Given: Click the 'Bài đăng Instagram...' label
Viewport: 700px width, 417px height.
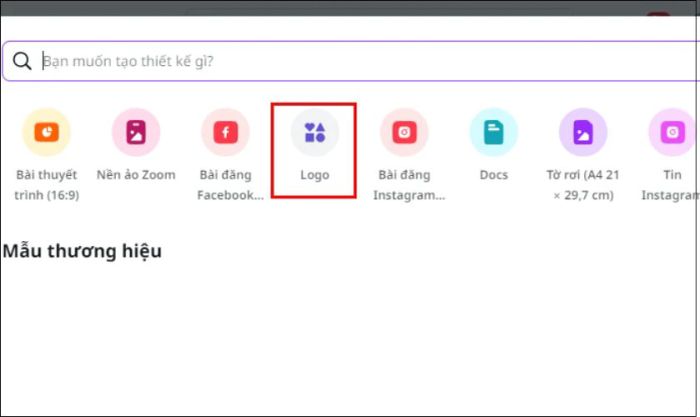Looking at the screenshot, I should 409,185.
